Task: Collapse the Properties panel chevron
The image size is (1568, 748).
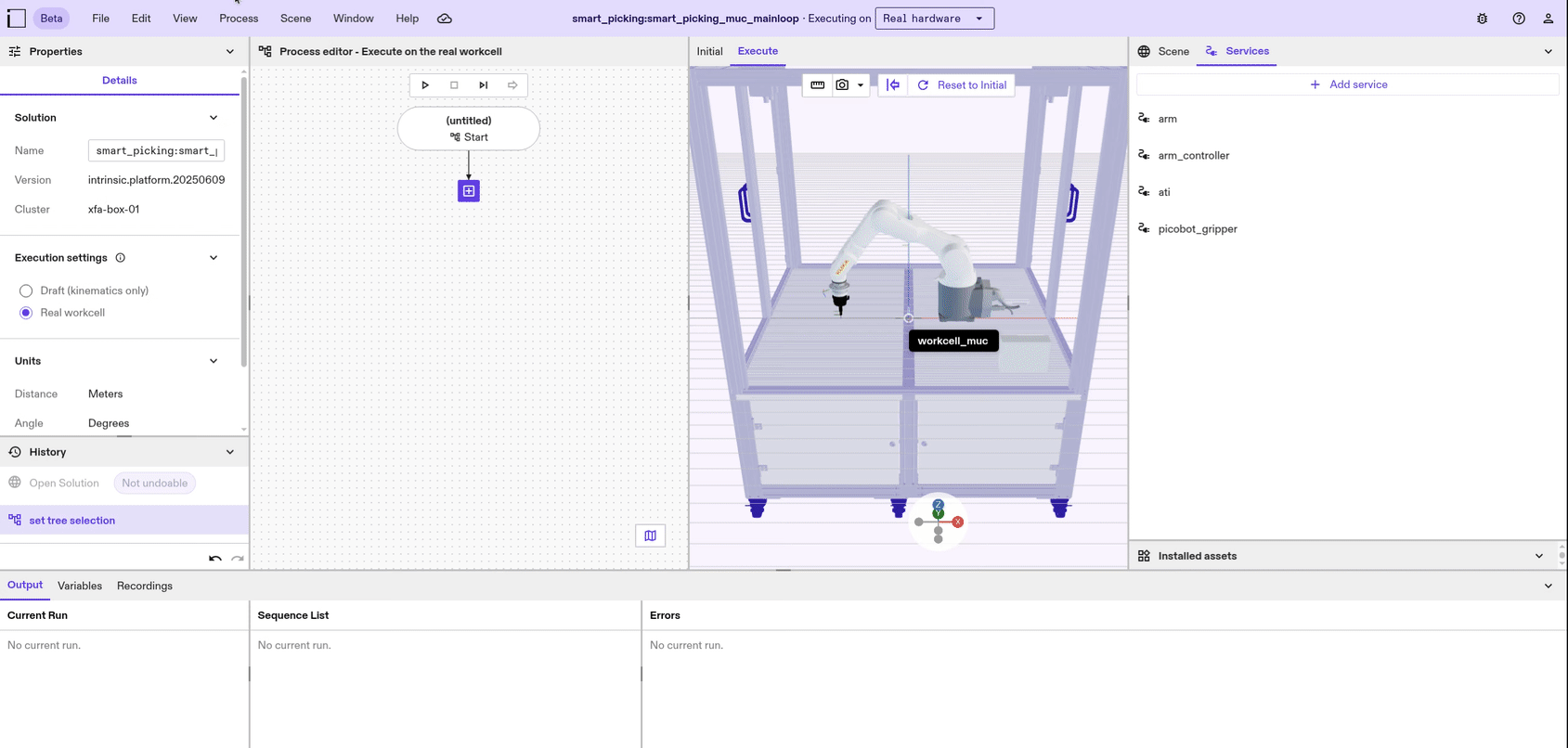Action: coord(230,52)
